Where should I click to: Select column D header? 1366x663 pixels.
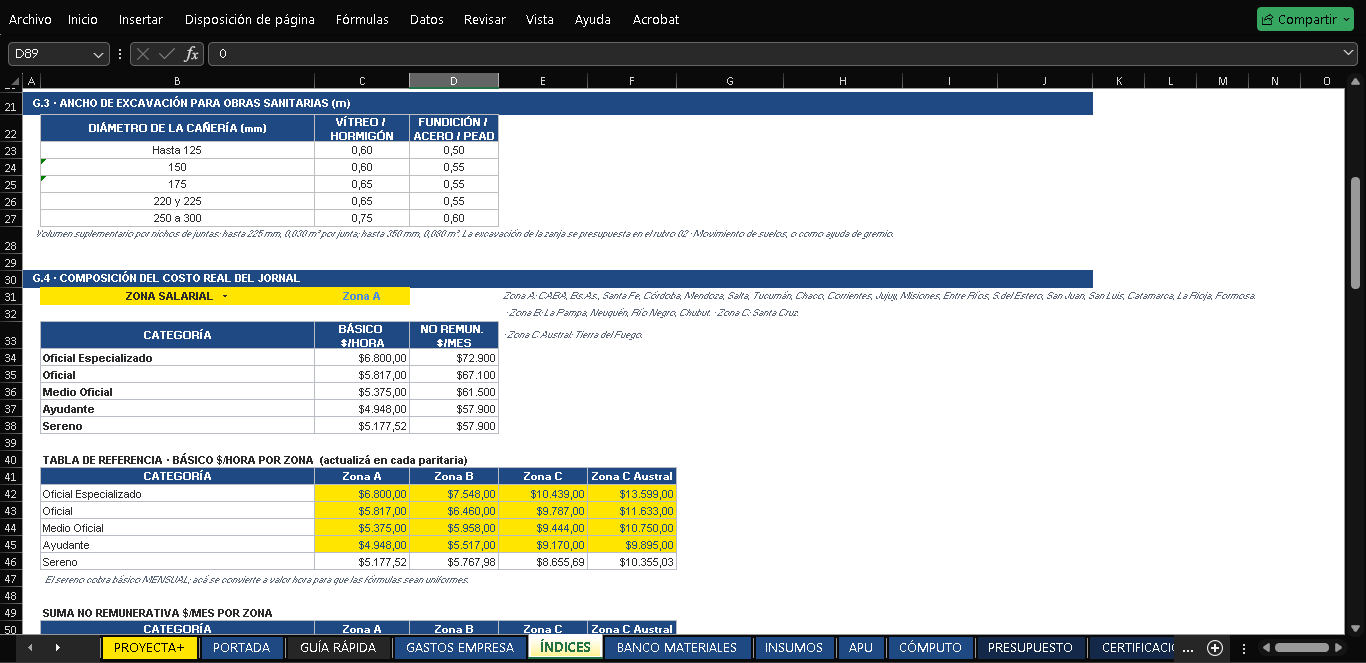click(454, 81)
